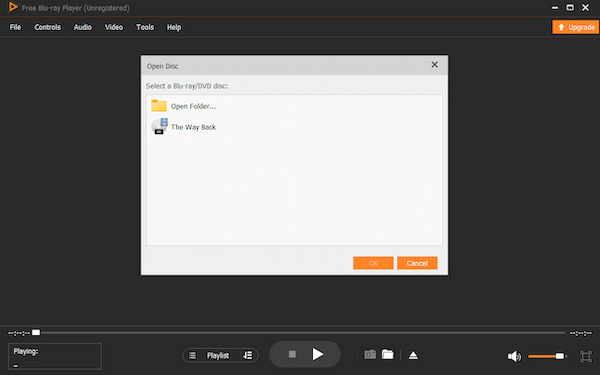Click the 'Select a Blu-ray/DVD disc:' label
Viewport: 600px width, 375px height.
pos(187,86)
